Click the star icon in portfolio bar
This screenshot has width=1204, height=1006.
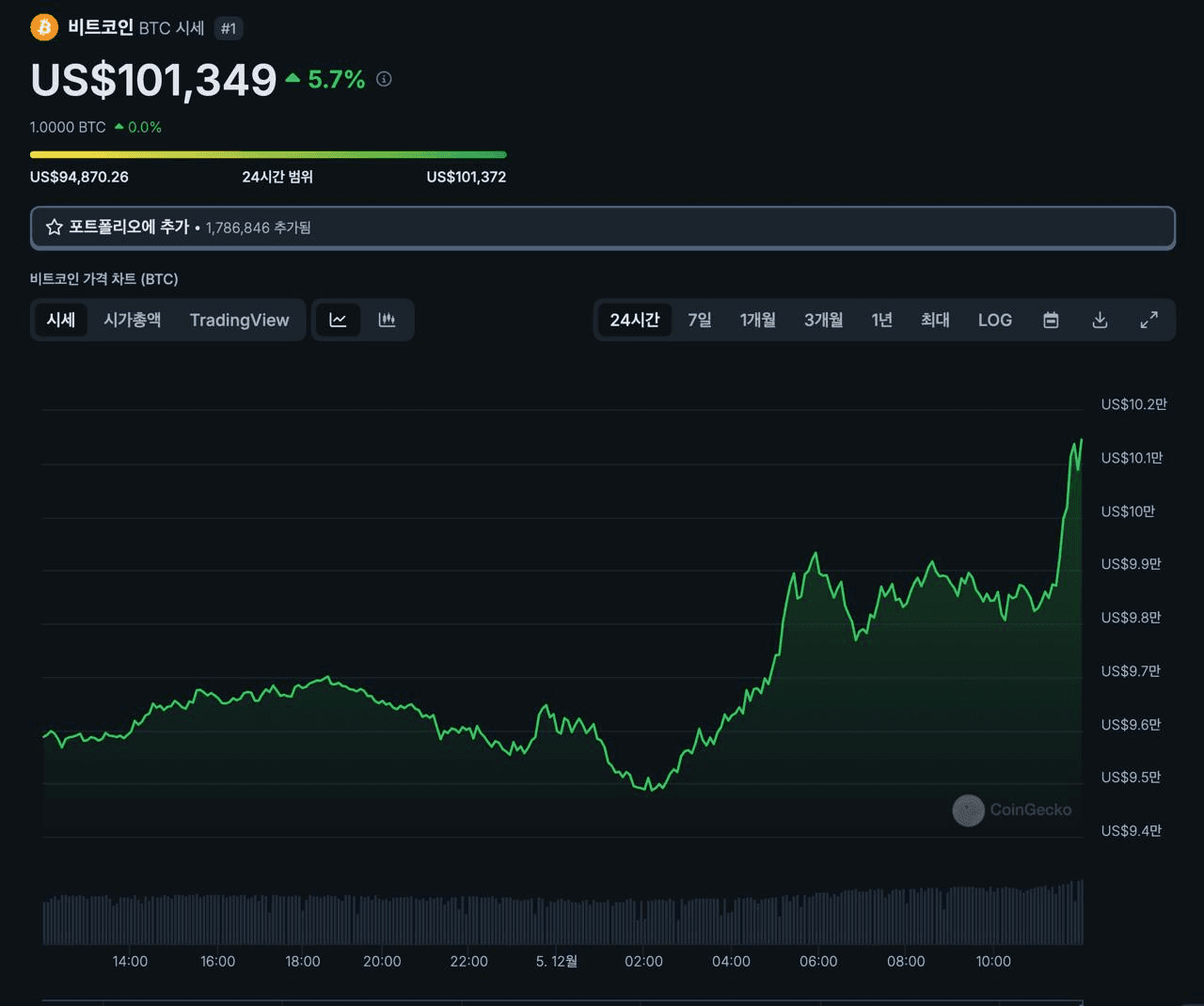(55, 228)
